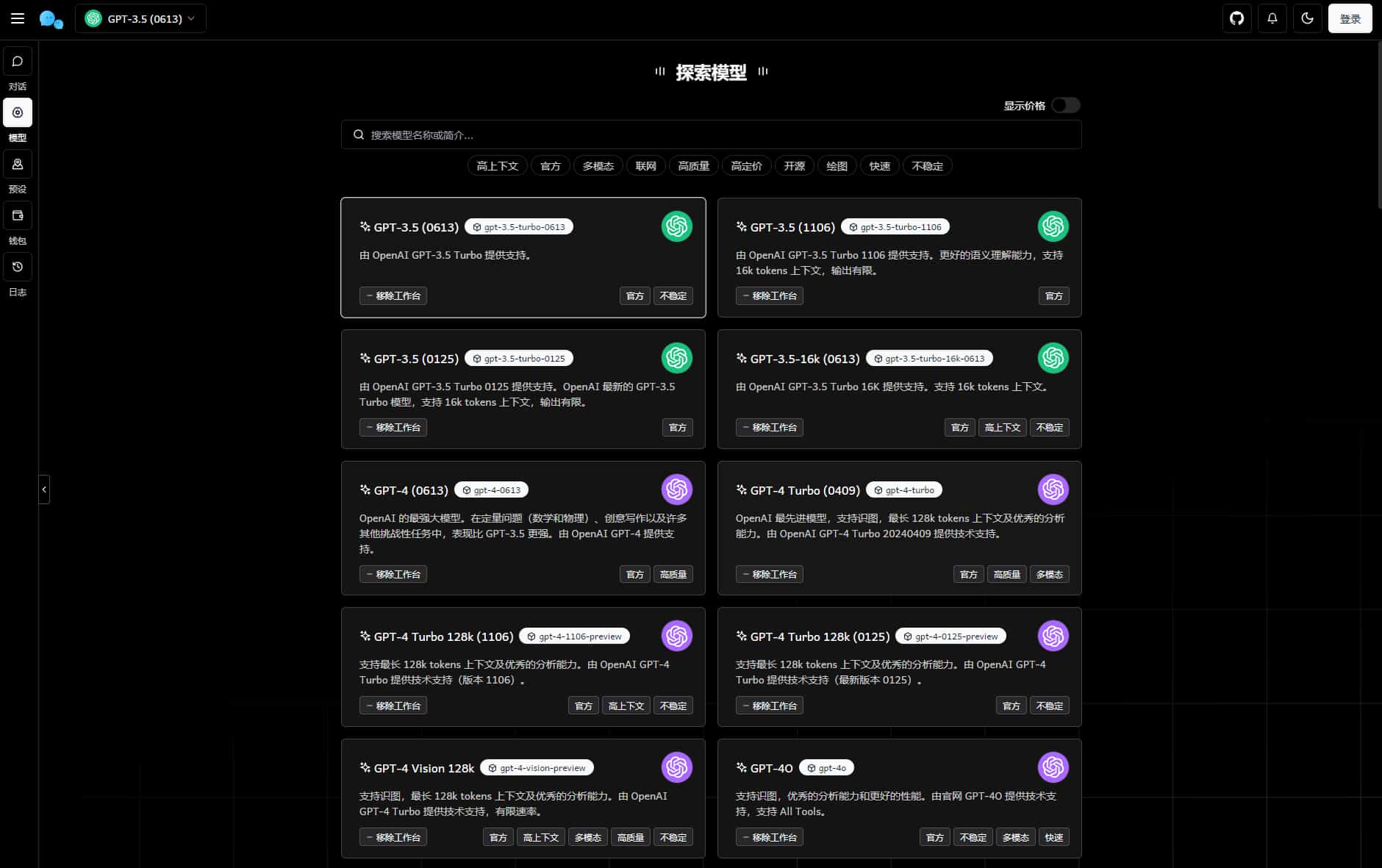Toggle the 开源 filter chip
1382x868 pixels.
click(793, 165)
